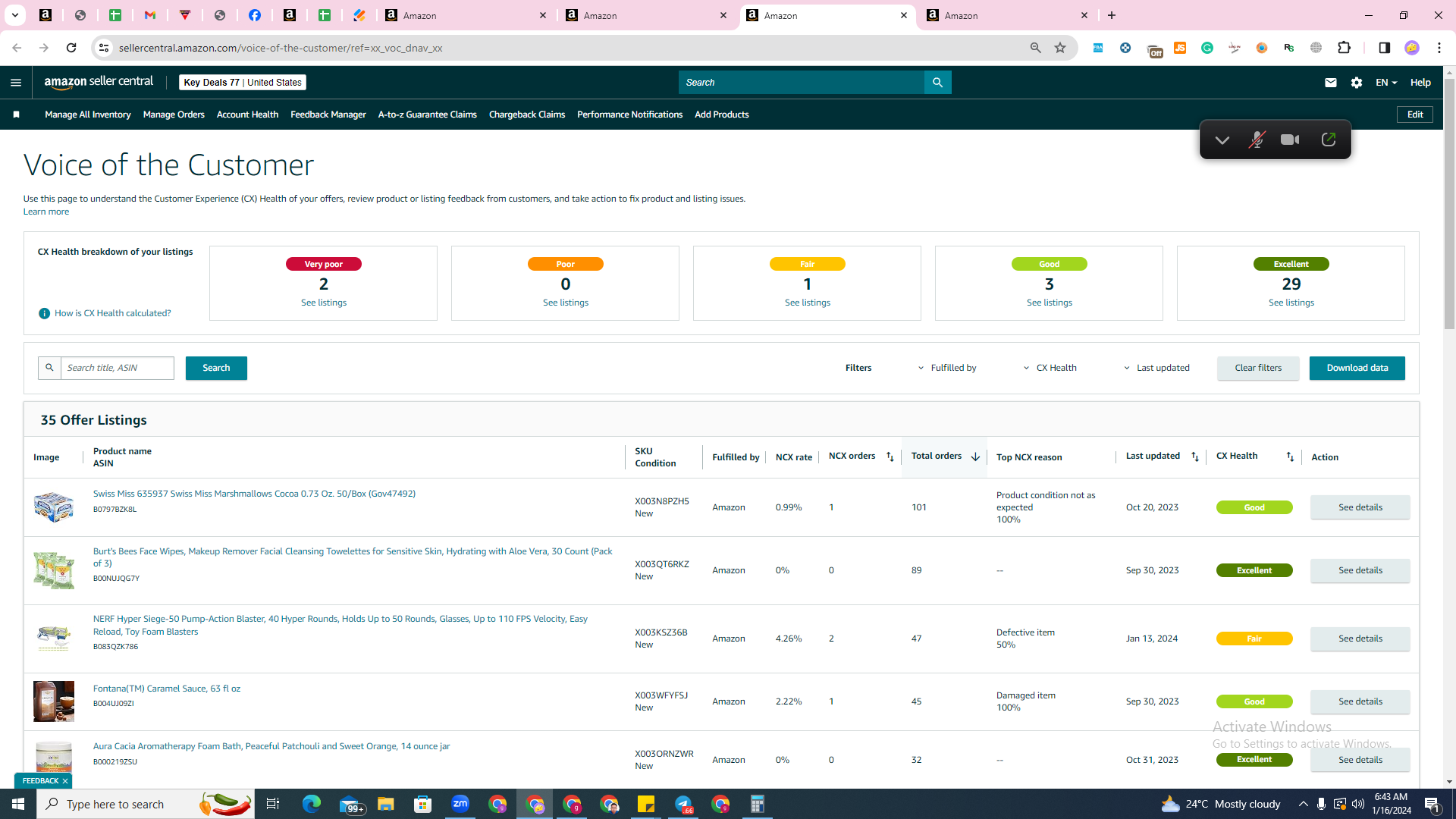Open the Chrome side panel icon

(1384, 48)
